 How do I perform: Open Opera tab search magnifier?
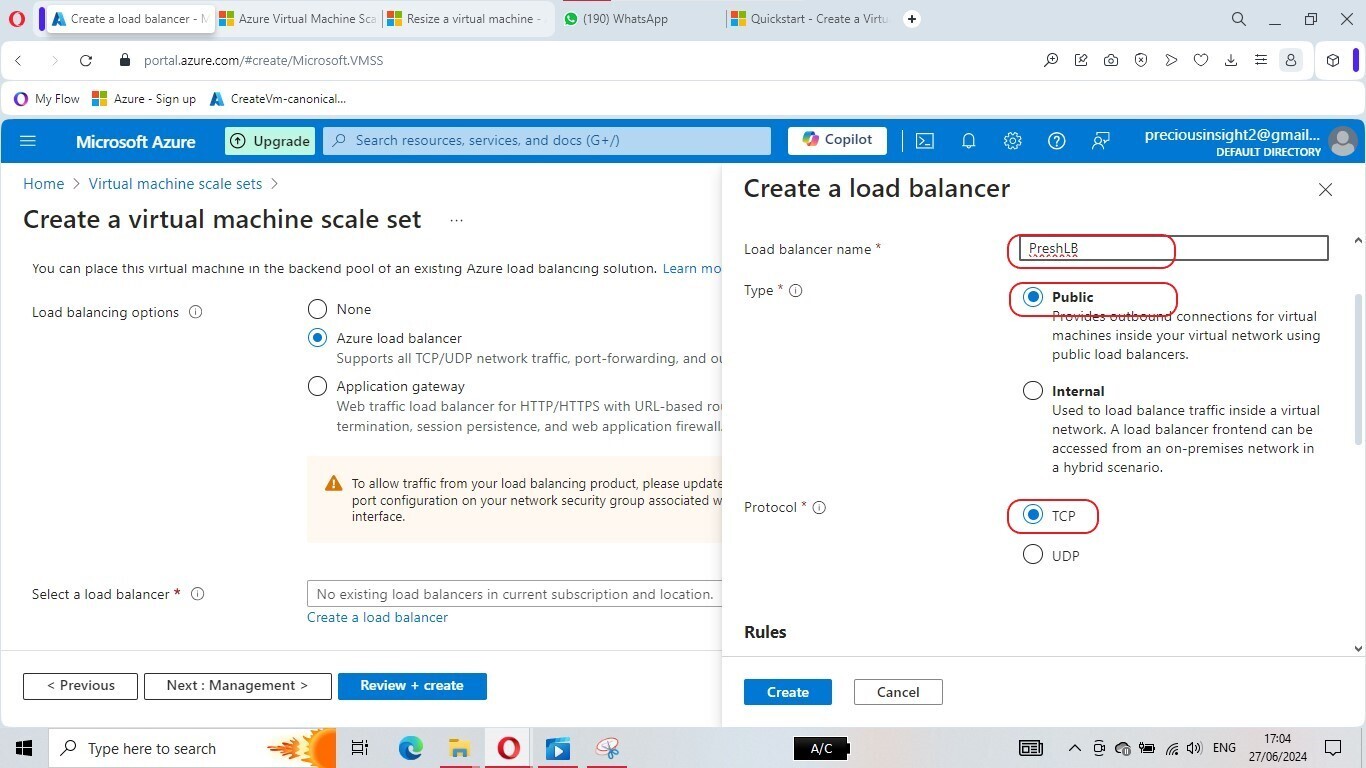(1238, 19)
